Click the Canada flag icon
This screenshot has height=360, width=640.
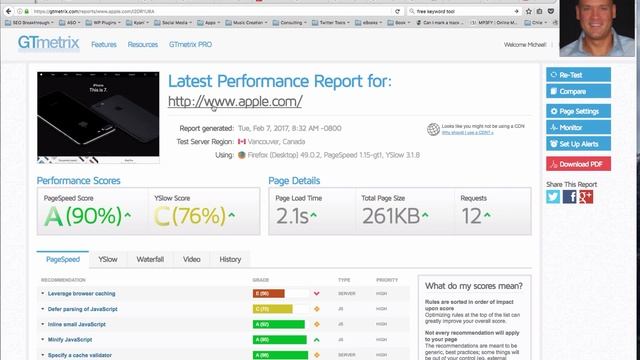click(x=242, y=142)
